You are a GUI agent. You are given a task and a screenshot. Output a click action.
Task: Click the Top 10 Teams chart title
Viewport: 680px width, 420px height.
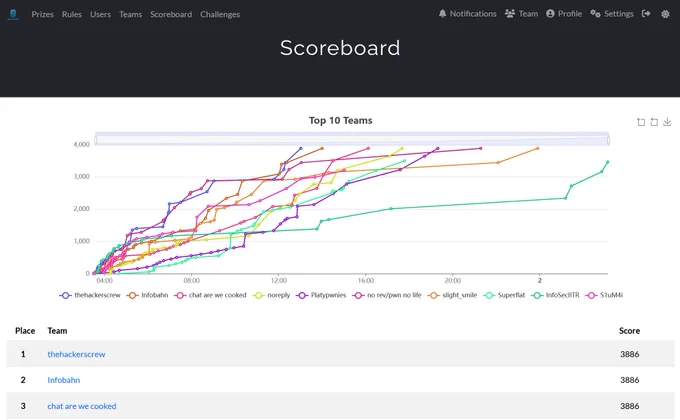click(340, 121)
